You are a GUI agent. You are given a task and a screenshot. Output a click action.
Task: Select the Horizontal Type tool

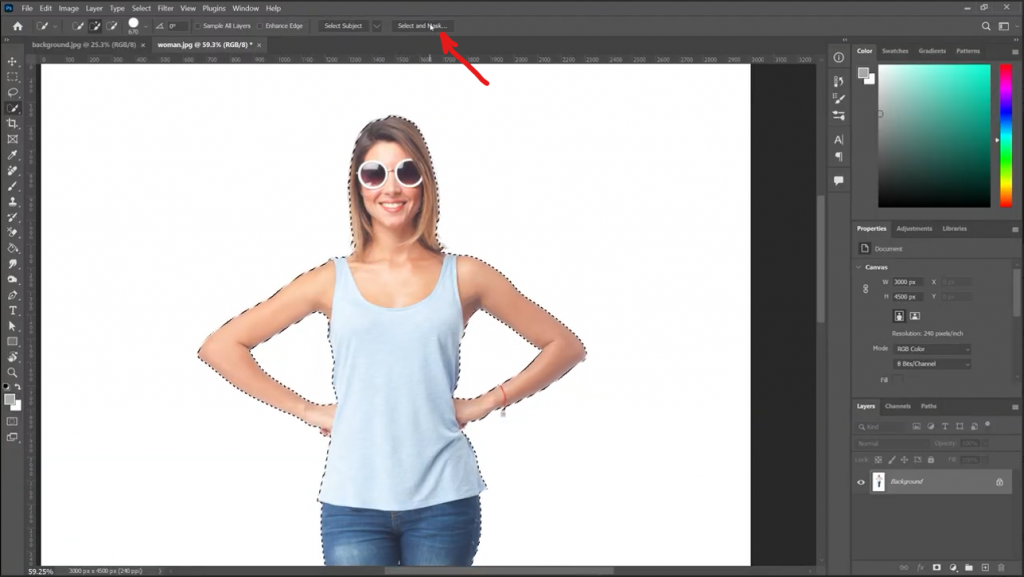(12, 311)
